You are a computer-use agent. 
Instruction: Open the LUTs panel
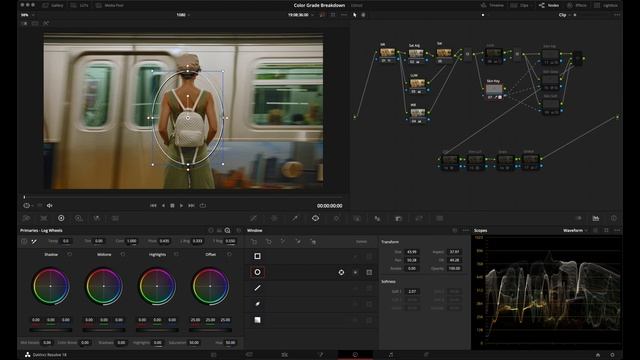pyautogui.click(x=80, y=5)
